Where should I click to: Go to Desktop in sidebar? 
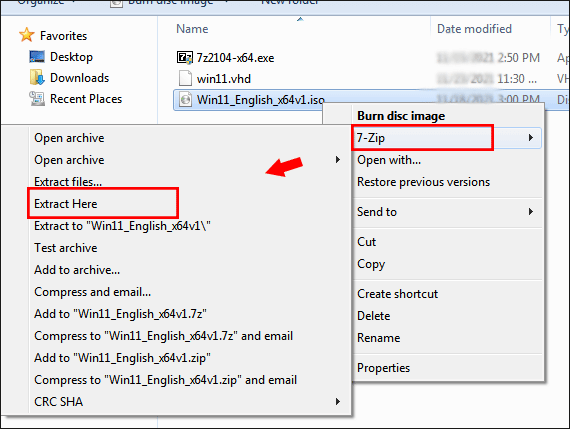coord(71,57)
